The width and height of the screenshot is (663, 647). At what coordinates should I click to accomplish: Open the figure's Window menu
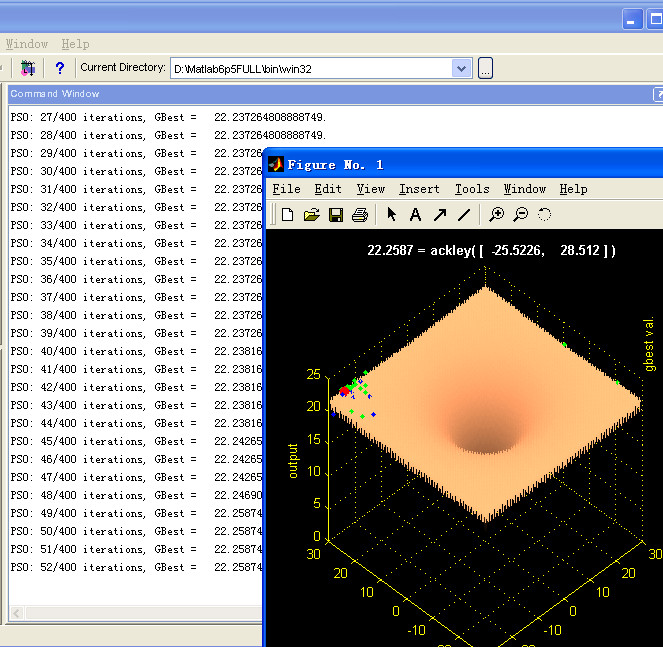524,189
